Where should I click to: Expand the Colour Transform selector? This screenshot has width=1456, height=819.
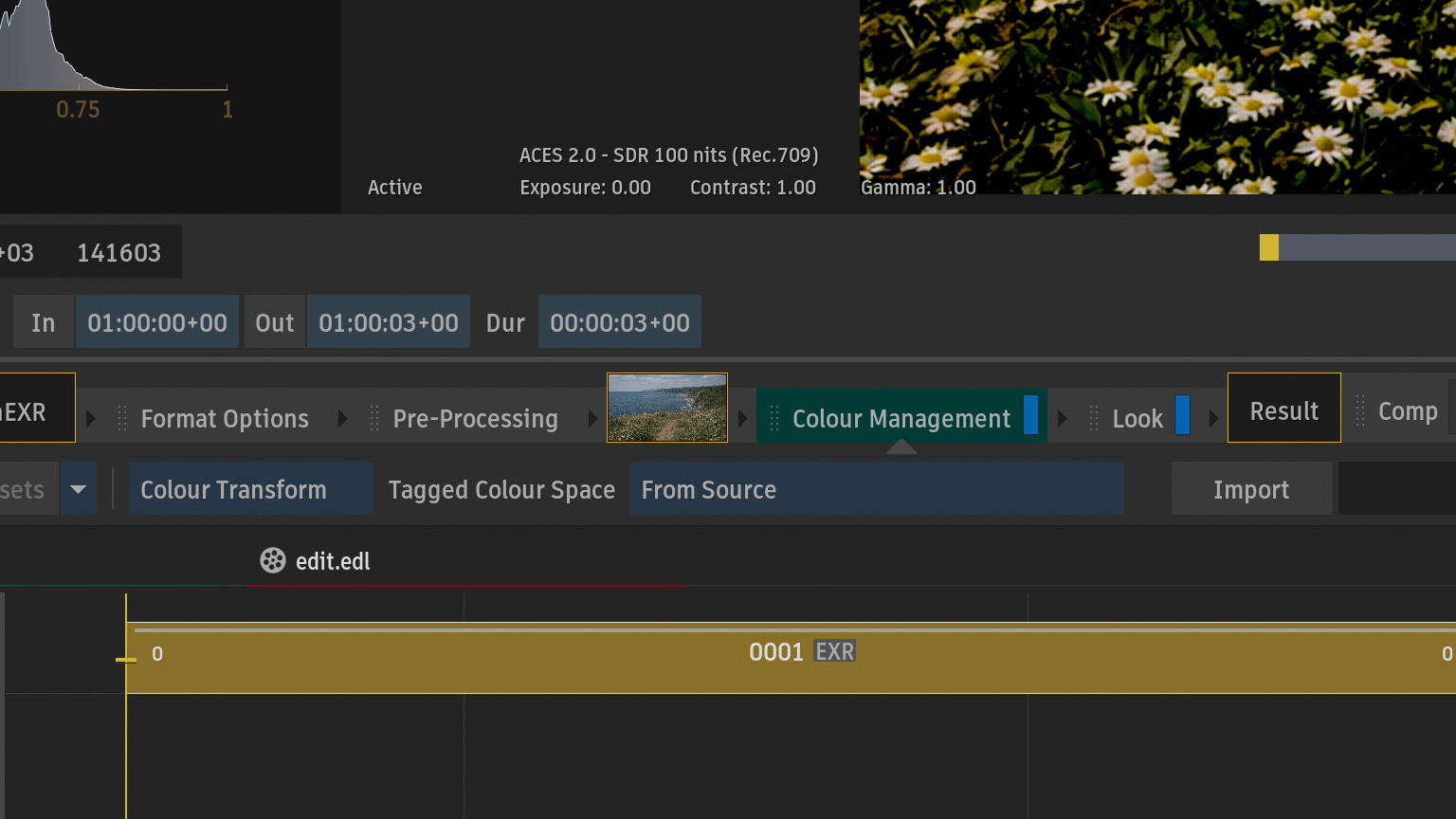[x=250, y=489]
